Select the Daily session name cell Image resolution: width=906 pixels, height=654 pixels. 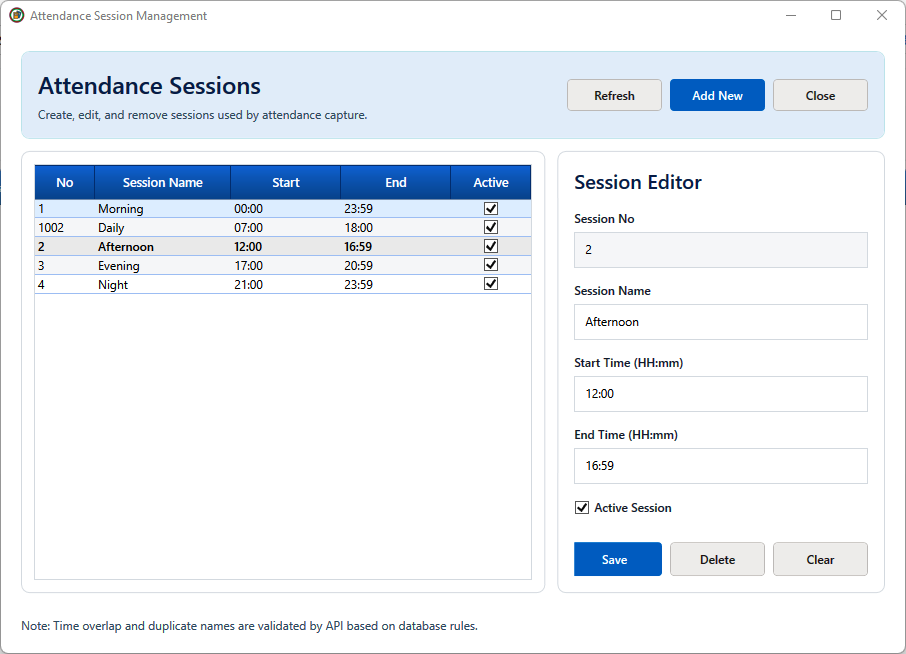click(x=162, y=228)
